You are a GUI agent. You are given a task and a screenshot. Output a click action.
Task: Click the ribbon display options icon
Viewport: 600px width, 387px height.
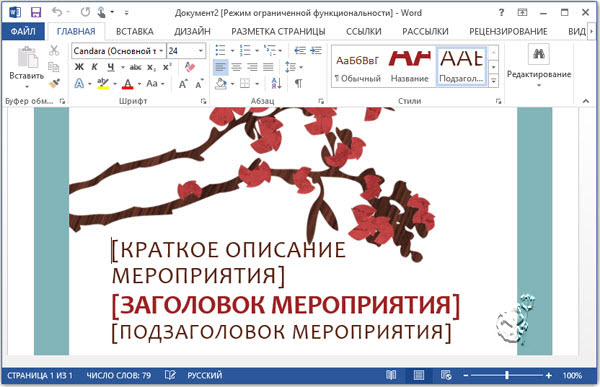[522, 12]
